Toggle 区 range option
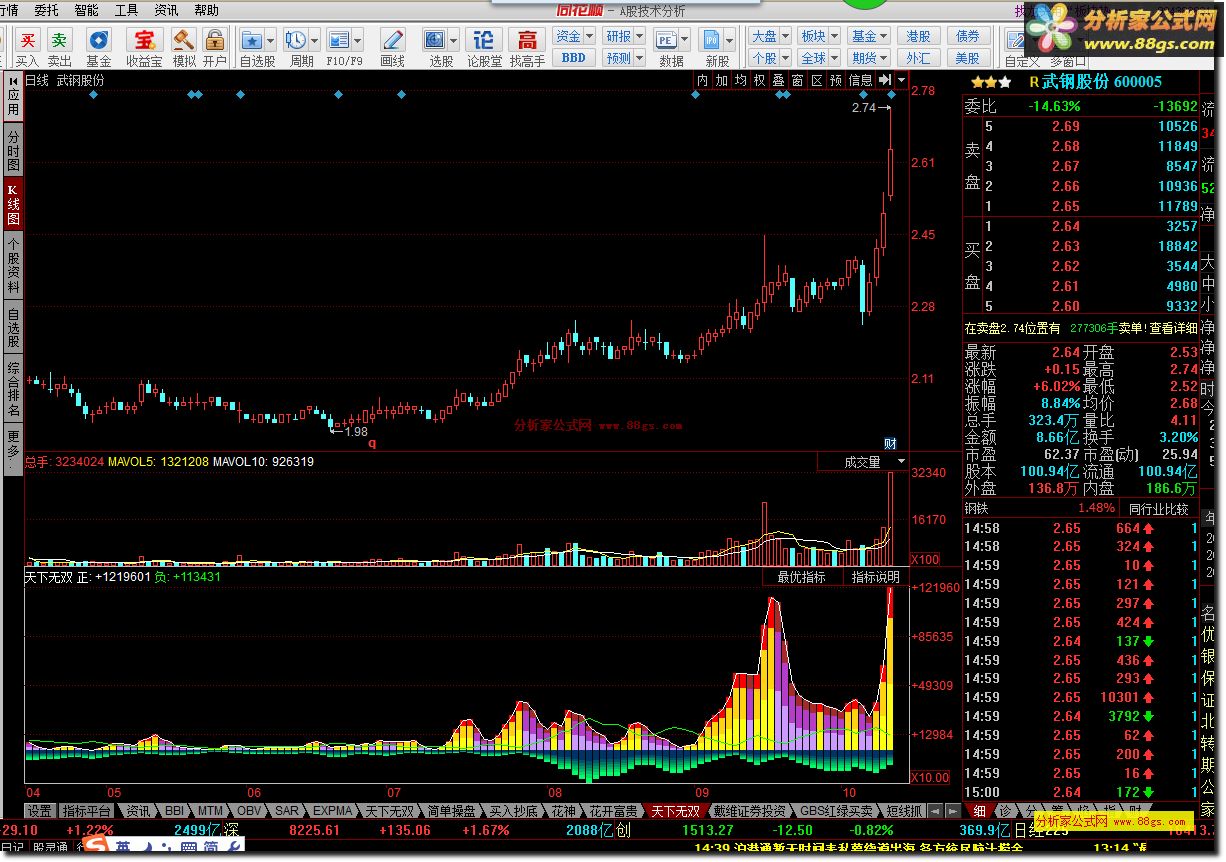 click(x=816, y=80)
